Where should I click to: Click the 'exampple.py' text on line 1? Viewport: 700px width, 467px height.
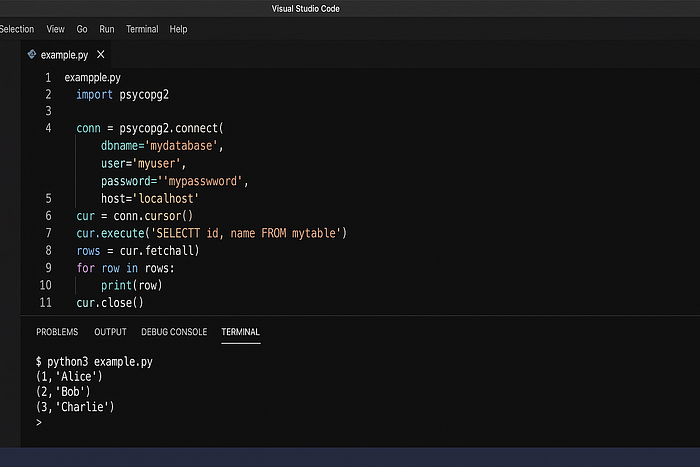[x=92, y=78]
